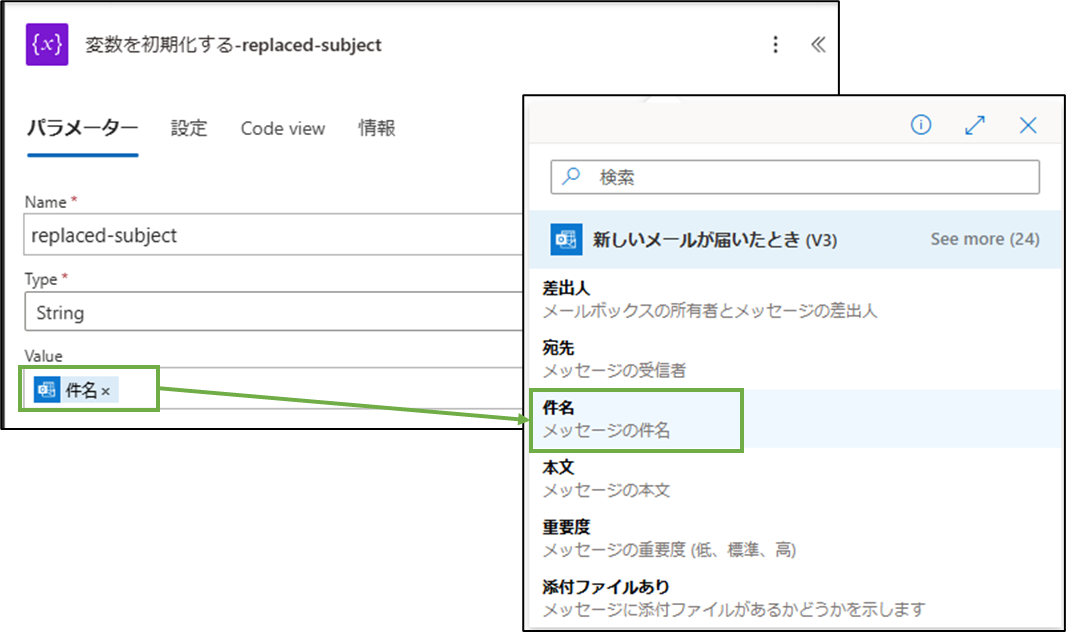This screenshot has height=632, width=1066.
Task: Click the Outlook icon next to trigger name
Action: pos(566,239)
